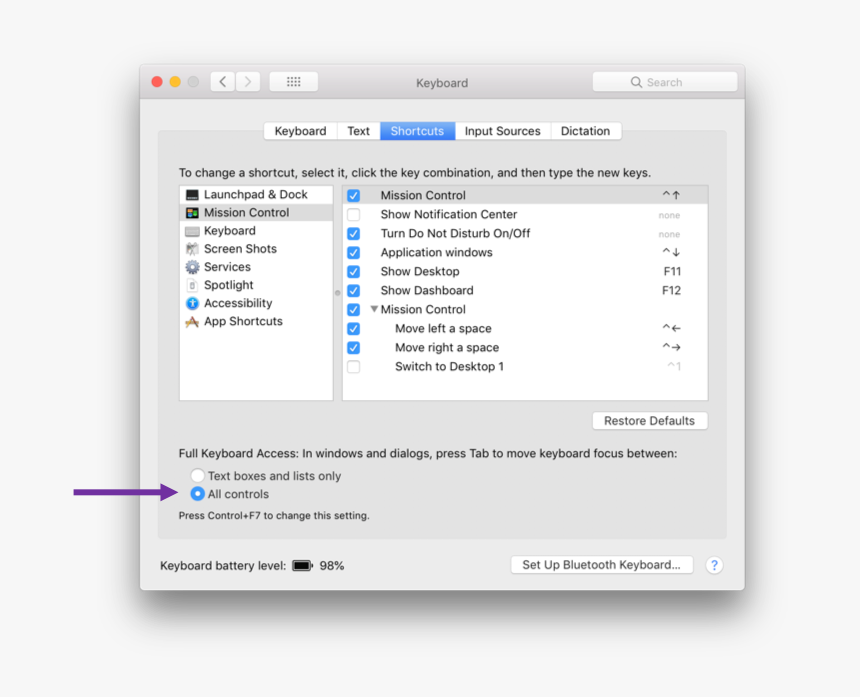Image resolution: width=860 pixels, height=697 pixels.
Task: Click the Spotlight category icon
Action: pyautogui.click(x=192, y=285)
